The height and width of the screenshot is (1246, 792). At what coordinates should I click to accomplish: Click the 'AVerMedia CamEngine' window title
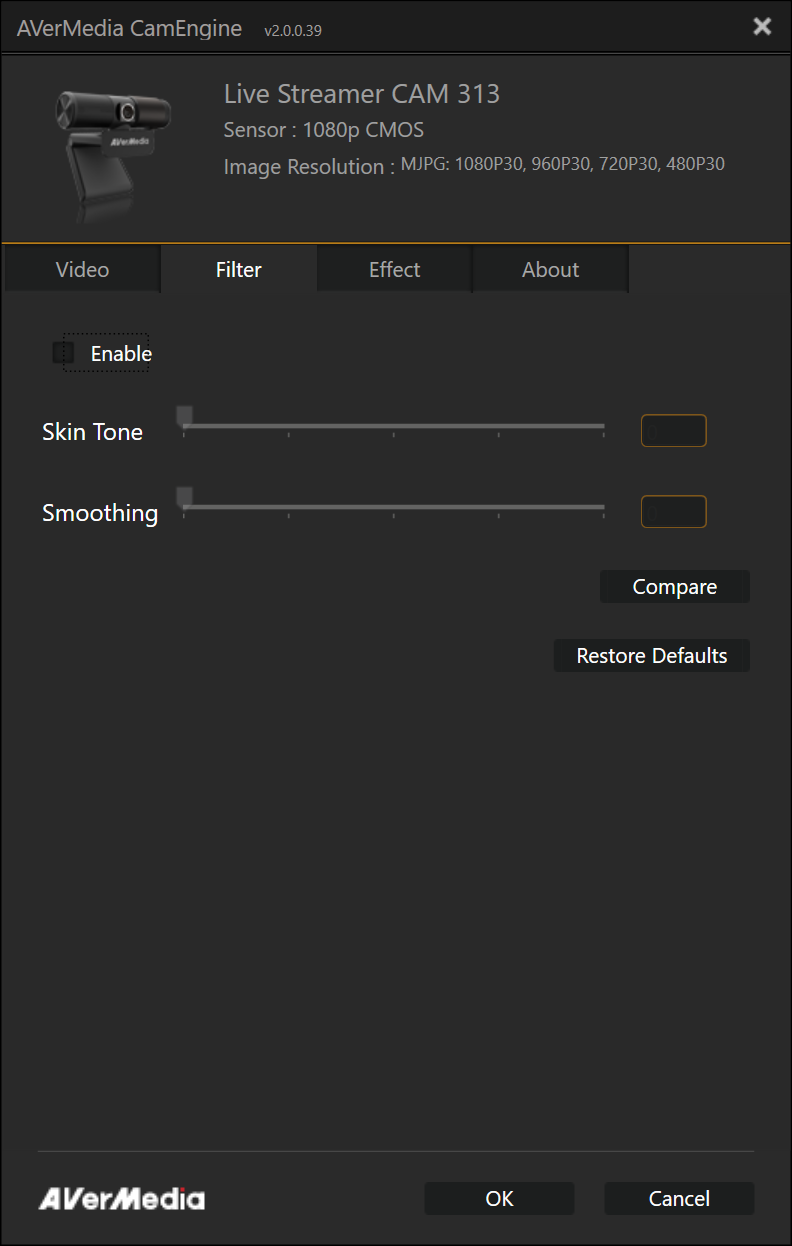(129, 28)
